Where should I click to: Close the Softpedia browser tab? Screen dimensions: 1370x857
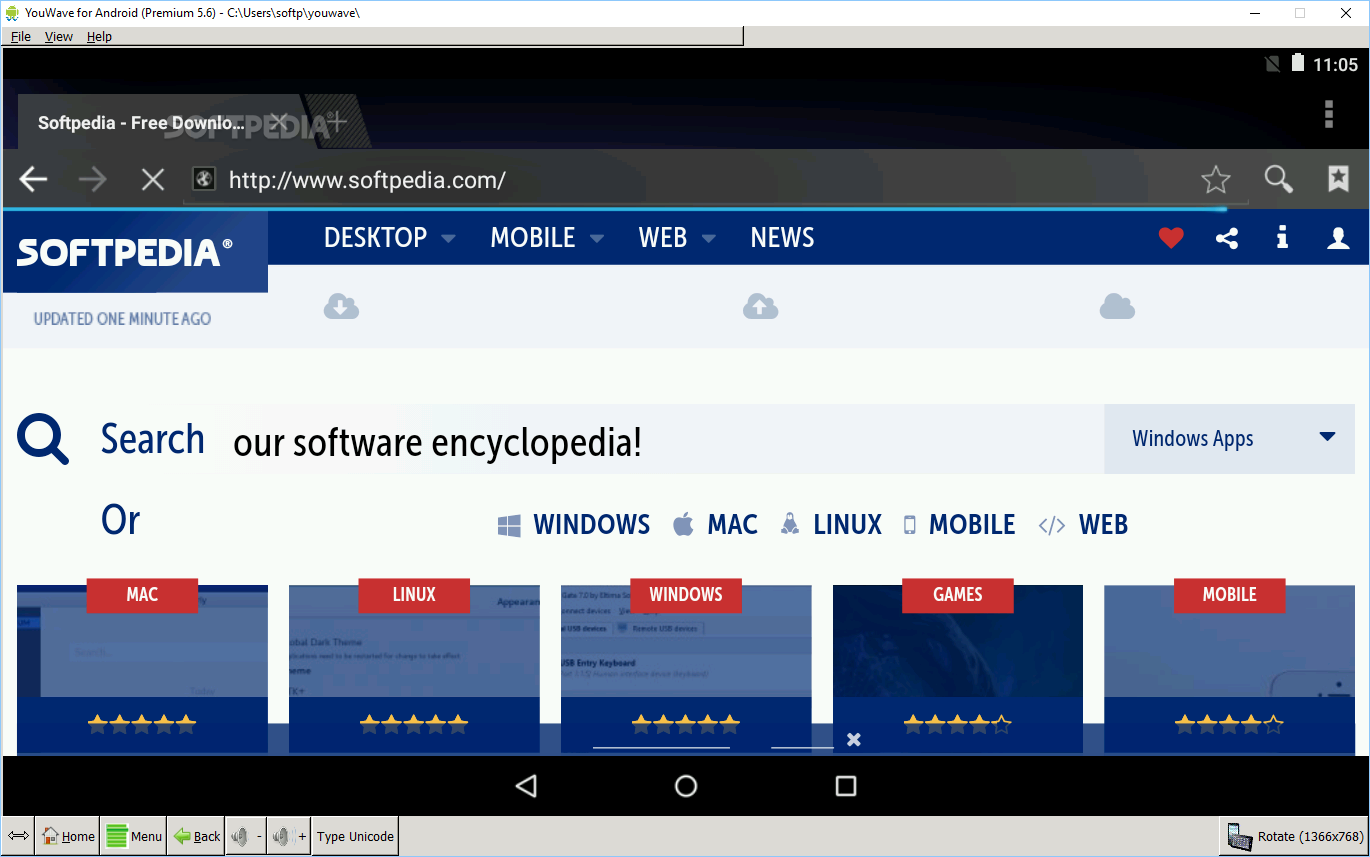(279, 122)
